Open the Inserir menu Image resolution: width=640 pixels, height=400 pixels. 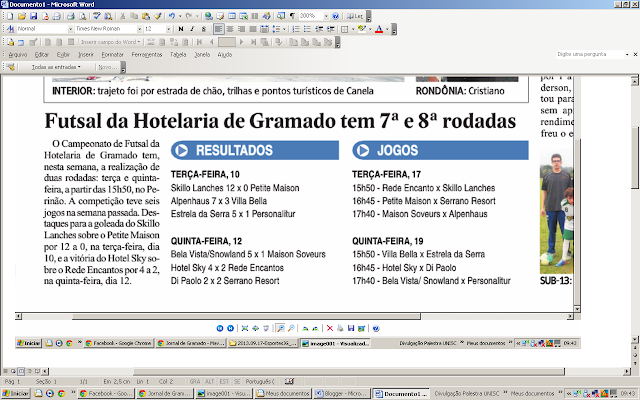86,54
